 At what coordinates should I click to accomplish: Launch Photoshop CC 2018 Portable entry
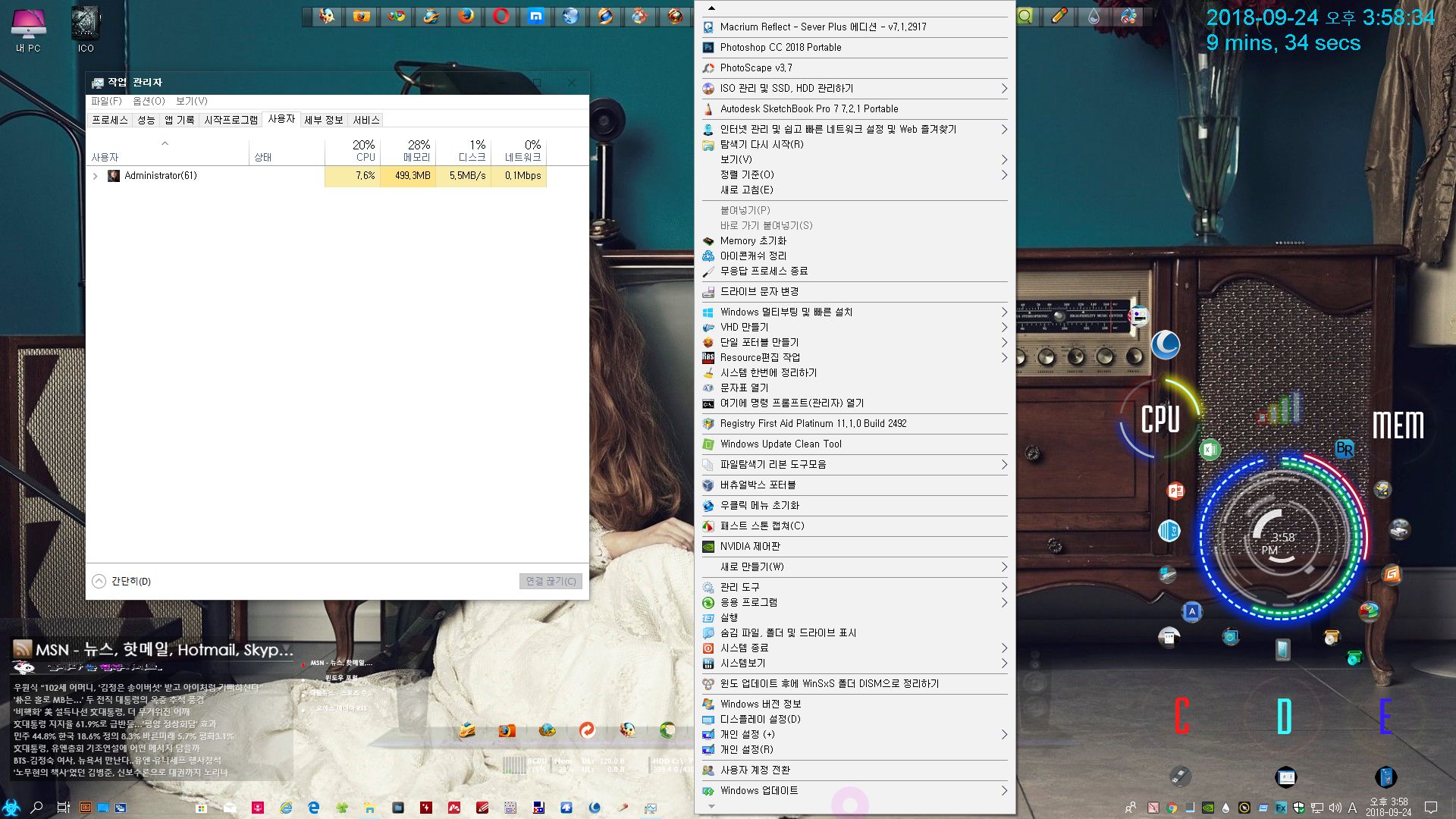pyautogui.click(x=855, y=47)
